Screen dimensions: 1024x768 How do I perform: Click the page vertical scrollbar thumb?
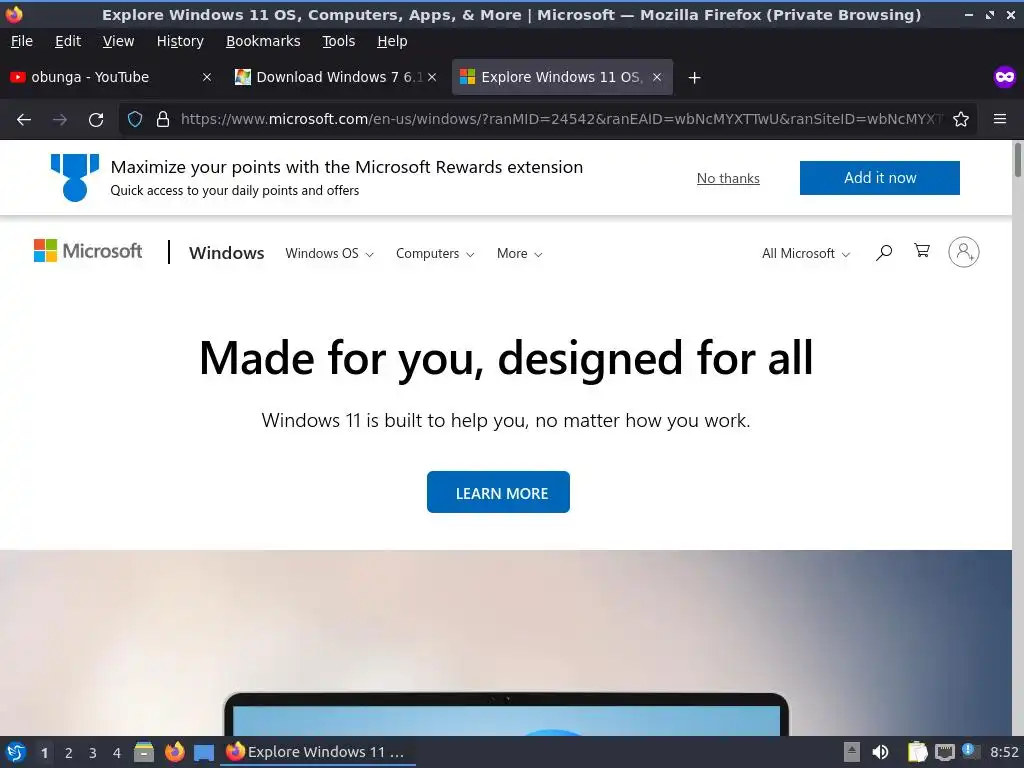pos(1017,160)
